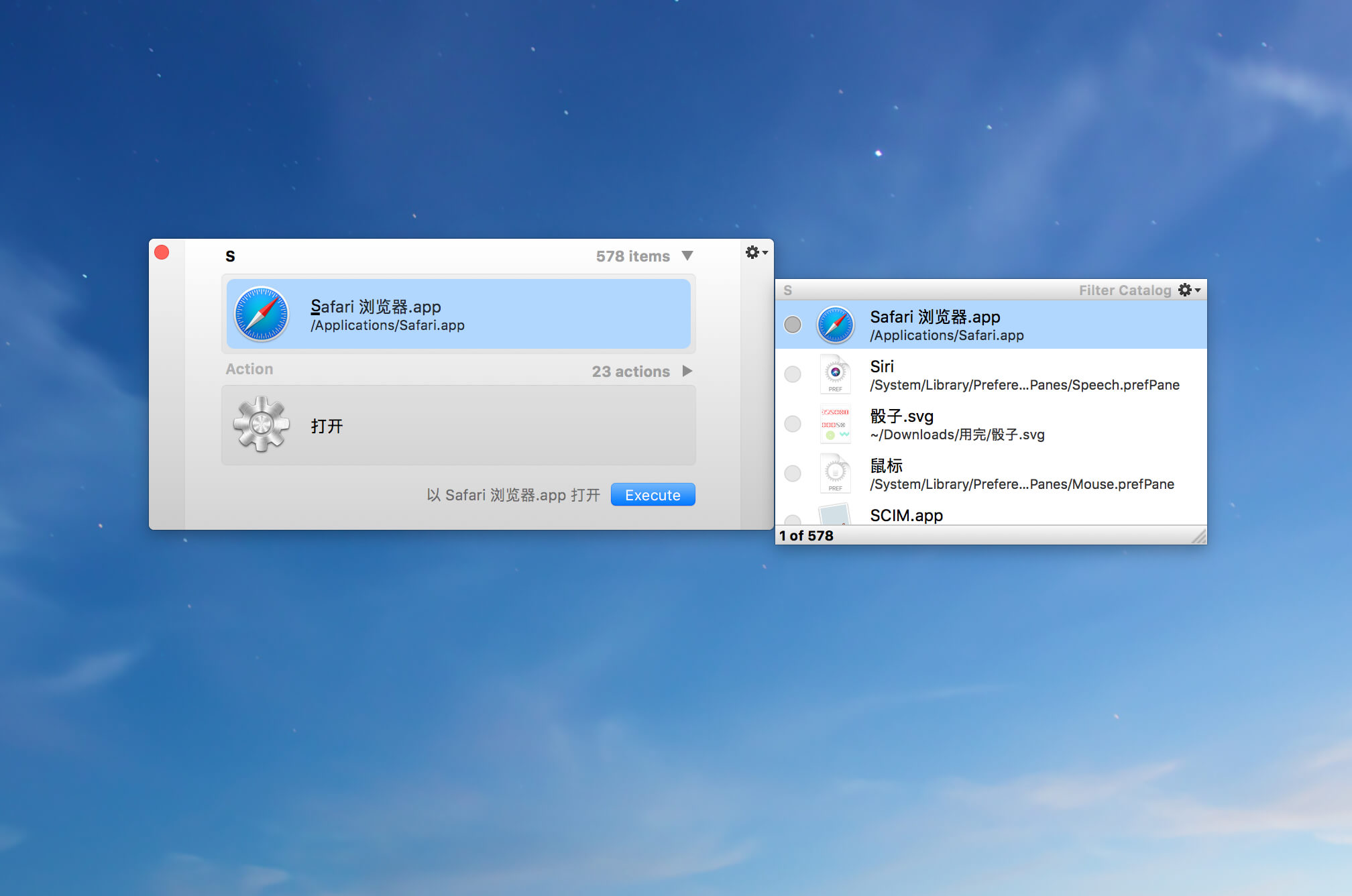This screenshot has width=1352, height=896.
Task: Click the 打开 action pane
Action: click(x=459, y=425)
